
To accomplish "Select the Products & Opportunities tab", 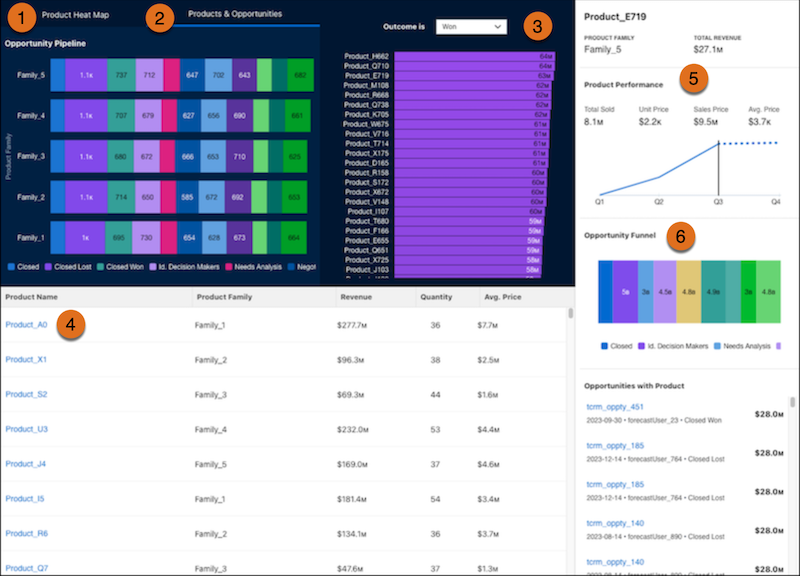I will click(x=235, y=14).
